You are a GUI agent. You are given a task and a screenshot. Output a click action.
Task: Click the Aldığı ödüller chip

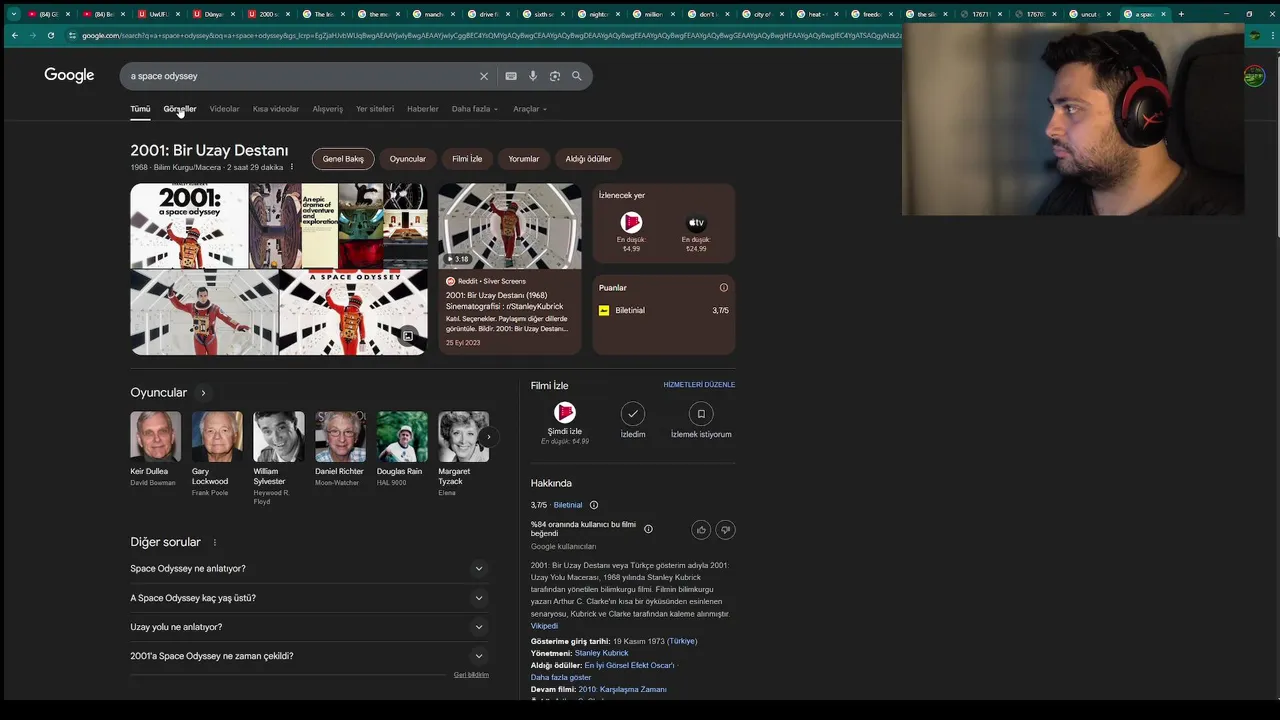(589, 159)
